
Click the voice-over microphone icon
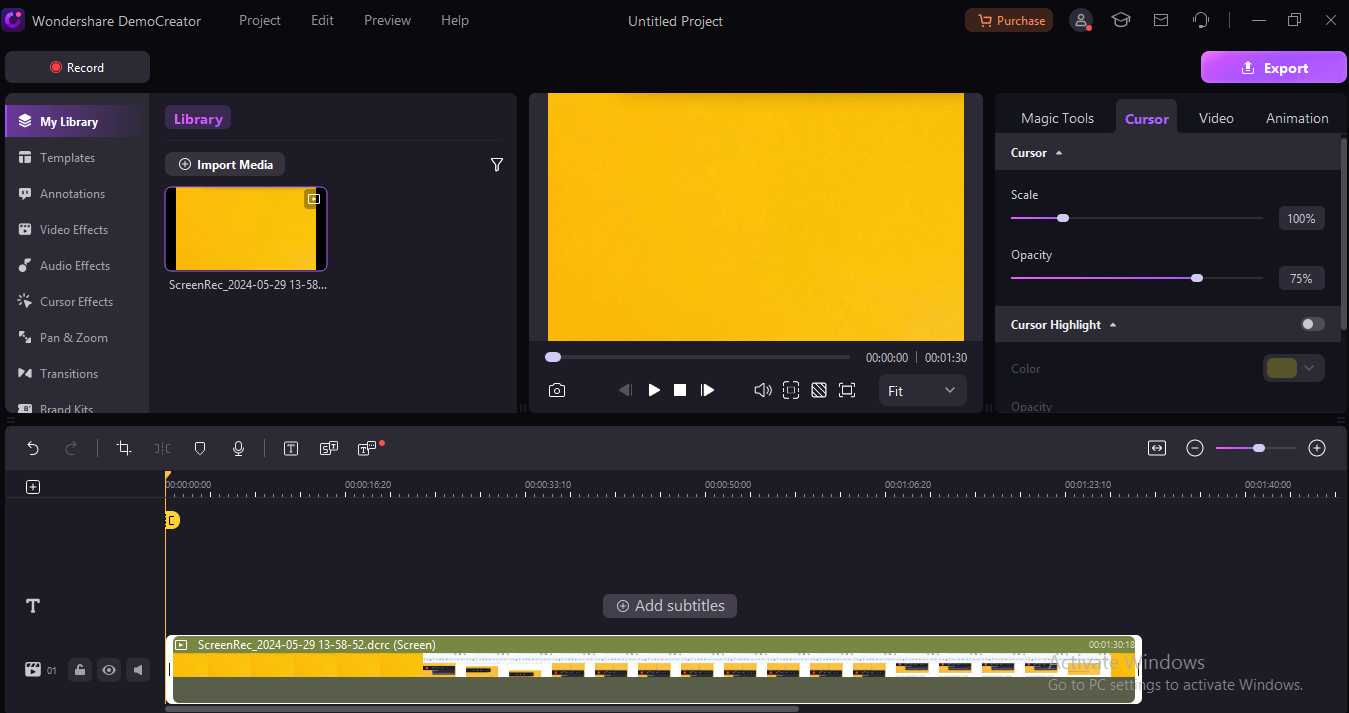pos(238,448)
